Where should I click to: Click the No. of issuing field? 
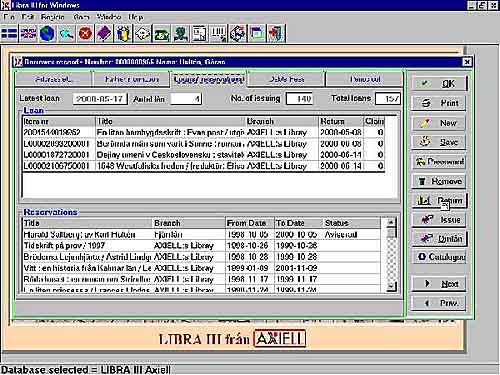[299, 99]
